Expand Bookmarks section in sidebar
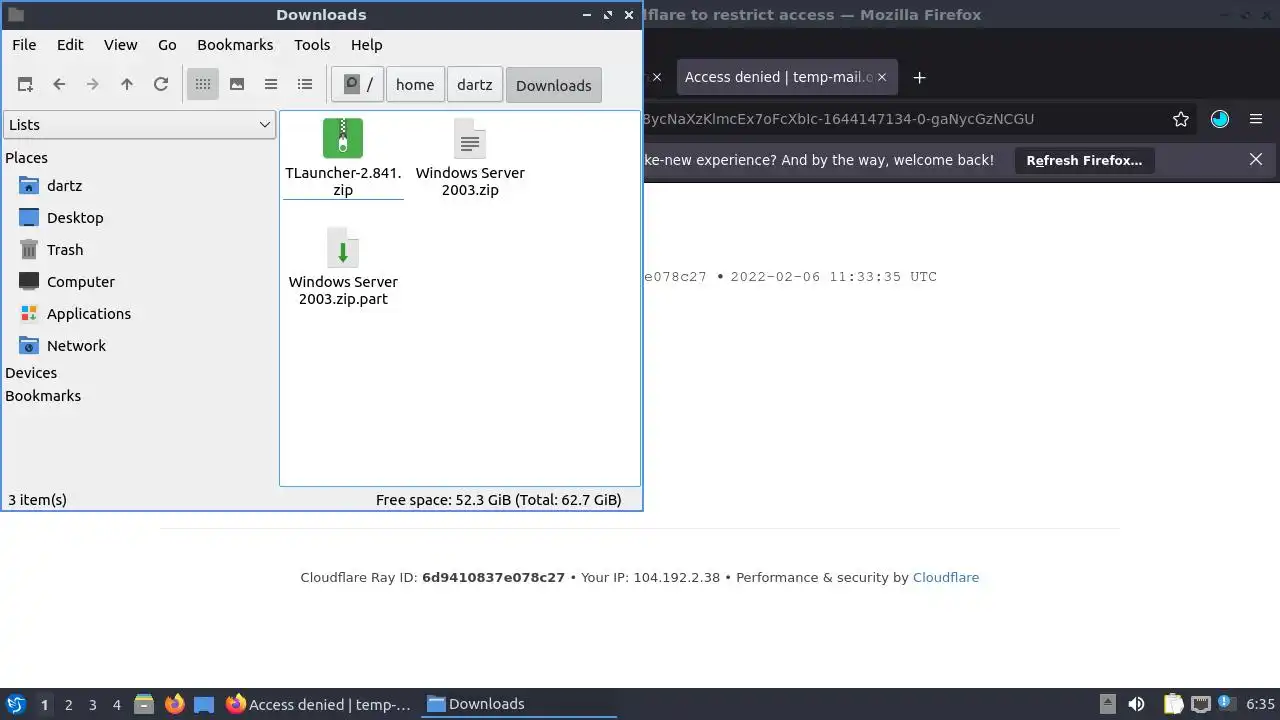The height and width of the screenshot is (720, 1280). pos(43,396)
